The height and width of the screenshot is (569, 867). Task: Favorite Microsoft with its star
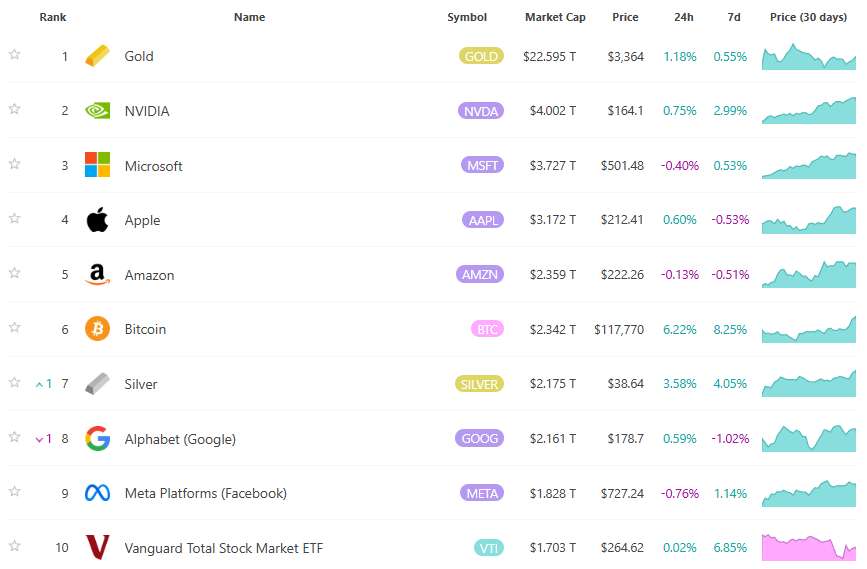click(14, 164)
